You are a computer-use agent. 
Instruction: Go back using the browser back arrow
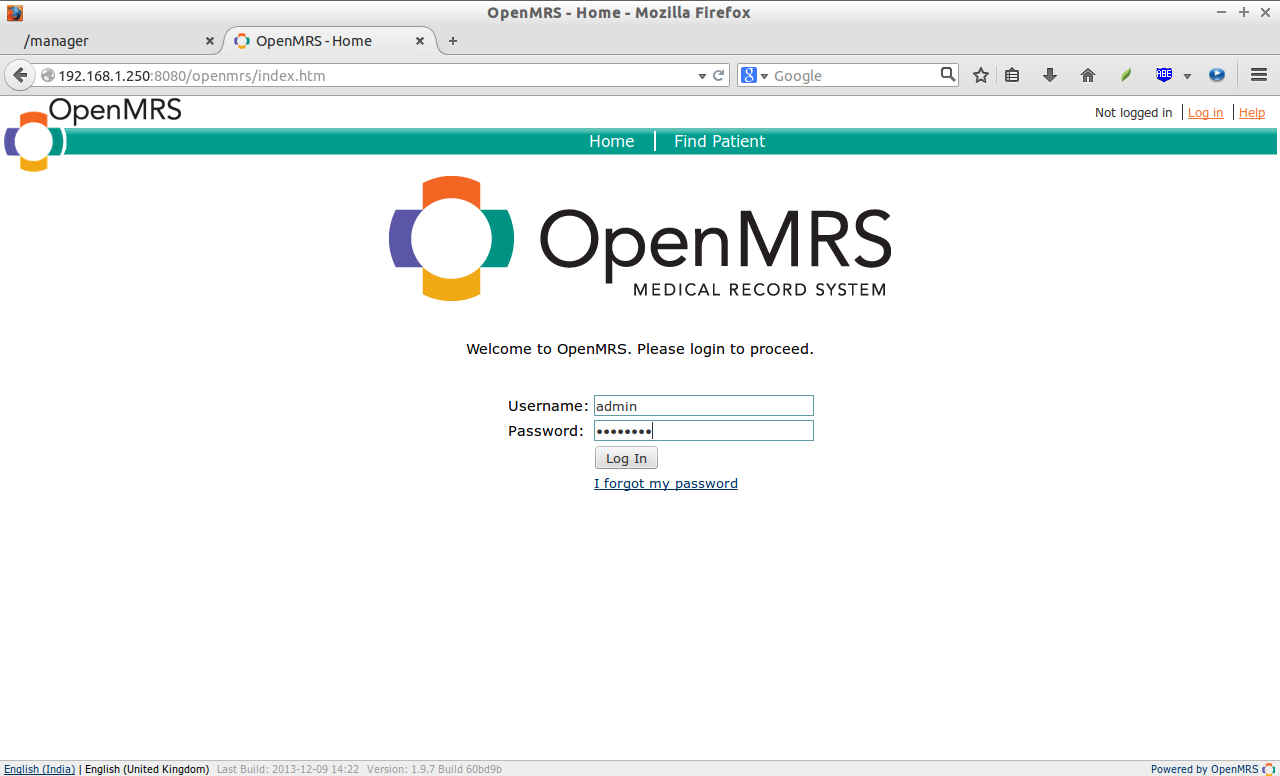click(20, 75)
